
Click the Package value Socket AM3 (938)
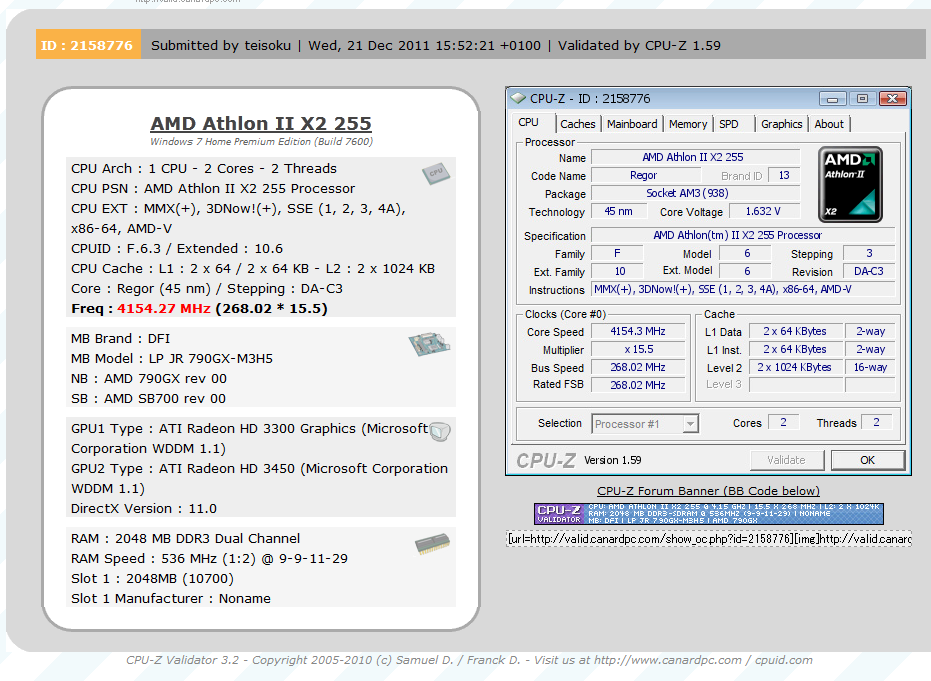pos(695,194)
